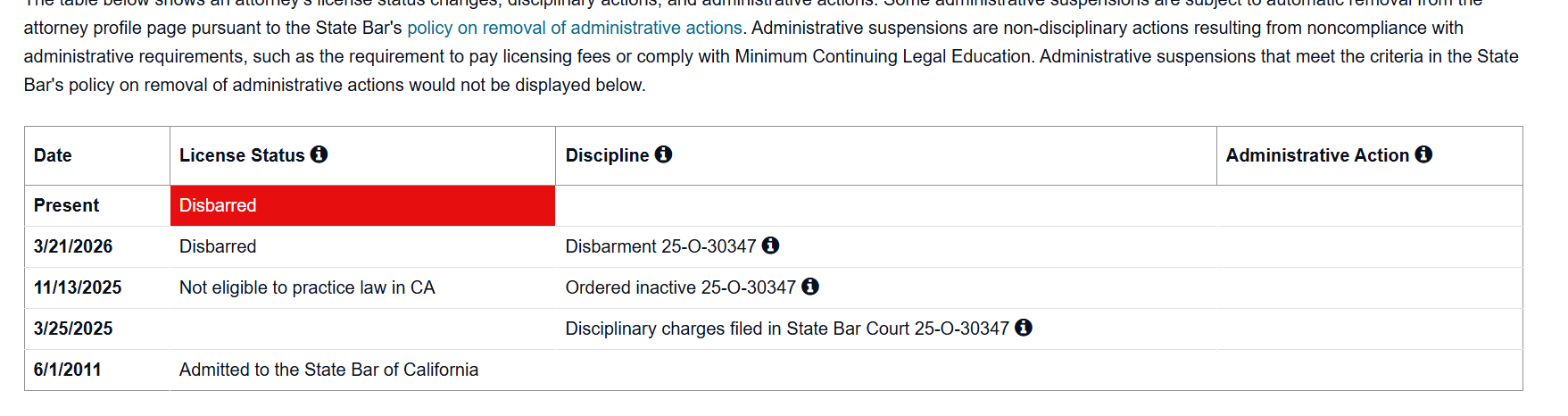Click the License Status header text
Screen dimensions: 1568x416
click(x=242, y=155)
